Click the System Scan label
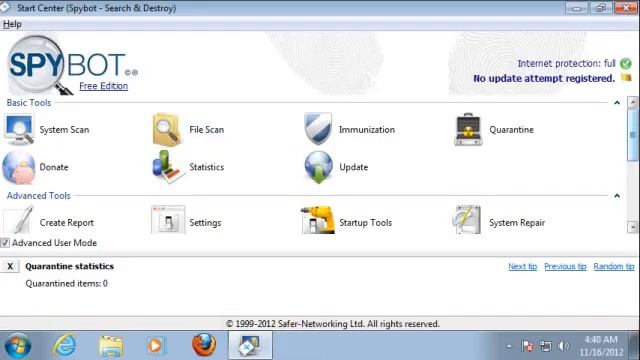Image resolution: width=640 pixels, height=360 pixels. click(x=64, y=130)
